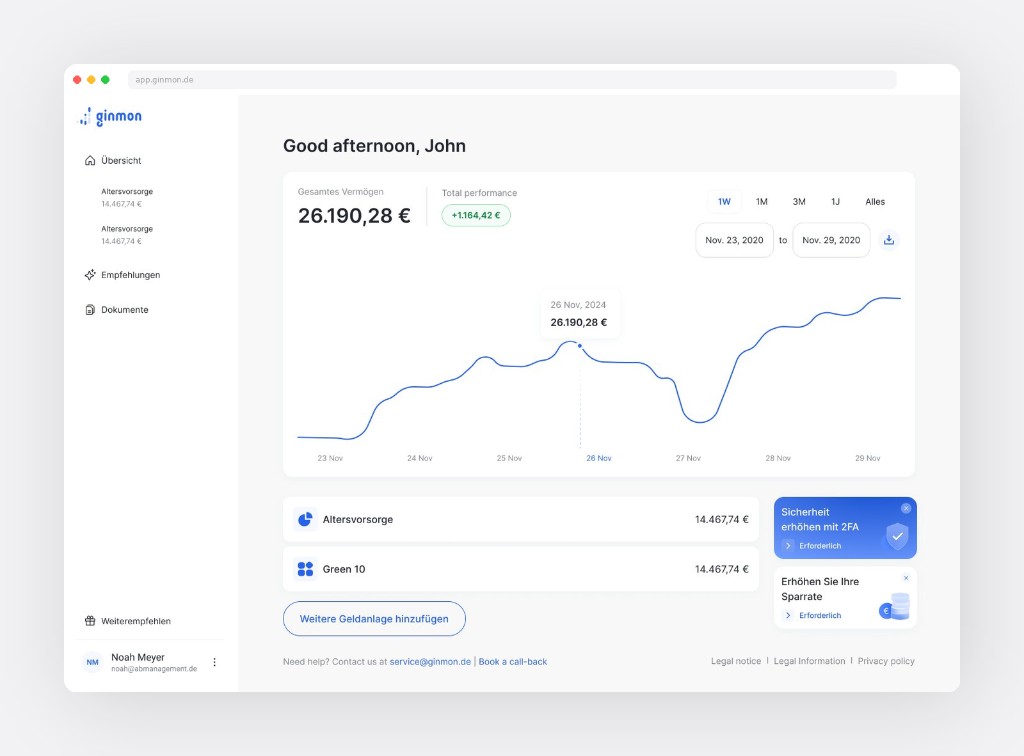The image size is (1024, 756).
Task: Click the Weiterempfehlen gift icon
Action: (x=89, y=620)
